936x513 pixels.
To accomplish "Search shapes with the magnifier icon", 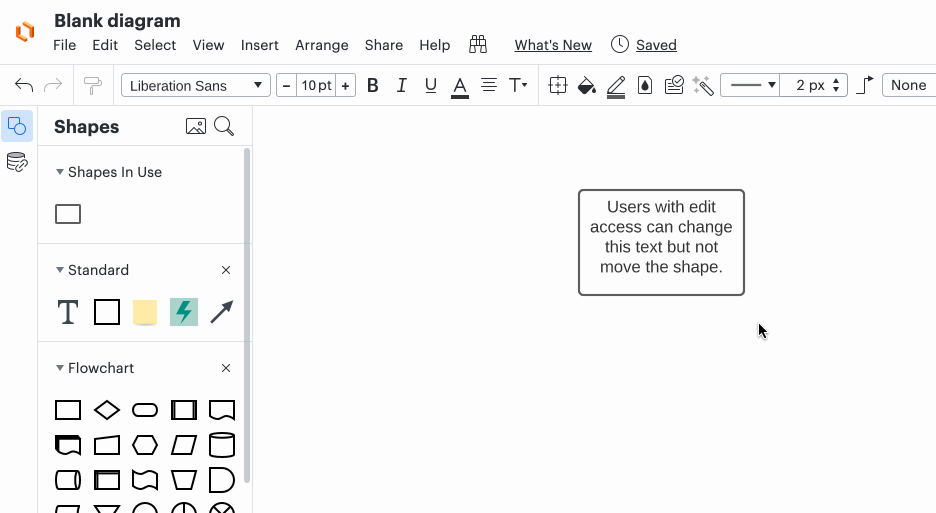I will click(x=224, y=126).
